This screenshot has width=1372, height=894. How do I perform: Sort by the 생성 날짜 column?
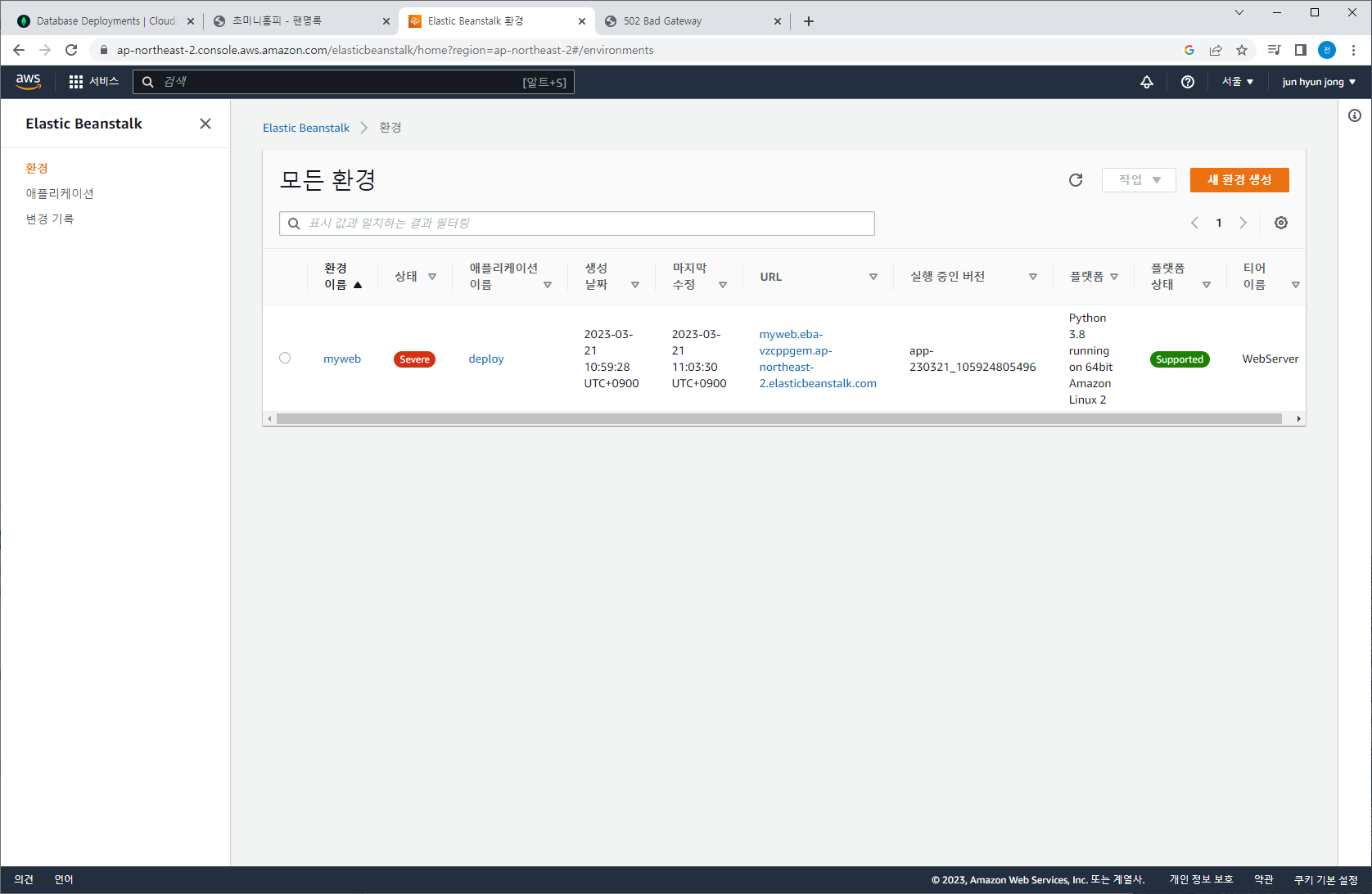click(635, 285)
